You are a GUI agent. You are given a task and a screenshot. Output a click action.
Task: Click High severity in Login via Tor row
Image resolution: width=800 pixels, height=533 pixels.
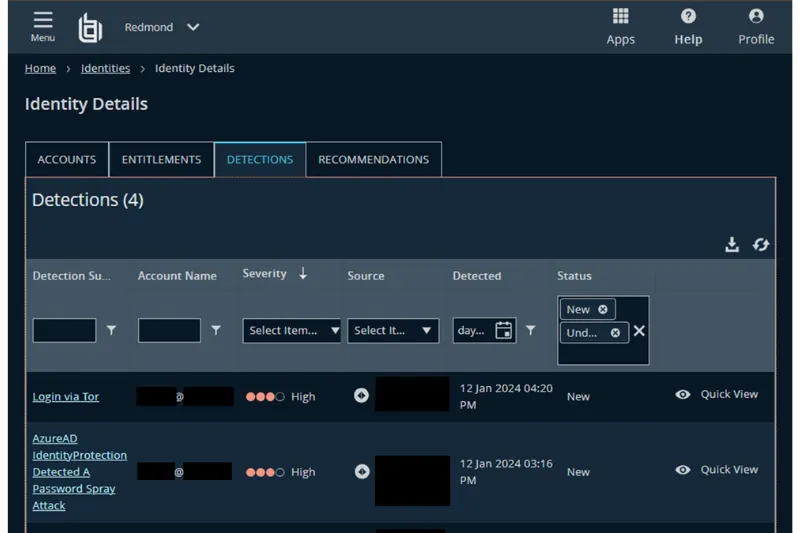[281, 397]
